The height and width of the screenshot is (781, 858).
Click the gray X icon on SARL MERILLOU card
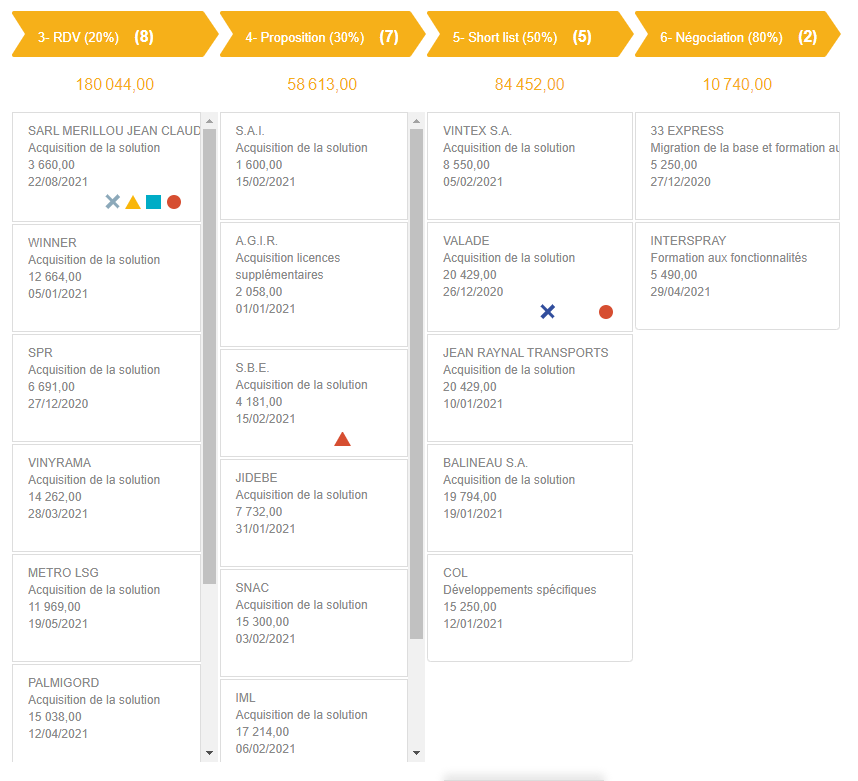[x=111, y=201]
